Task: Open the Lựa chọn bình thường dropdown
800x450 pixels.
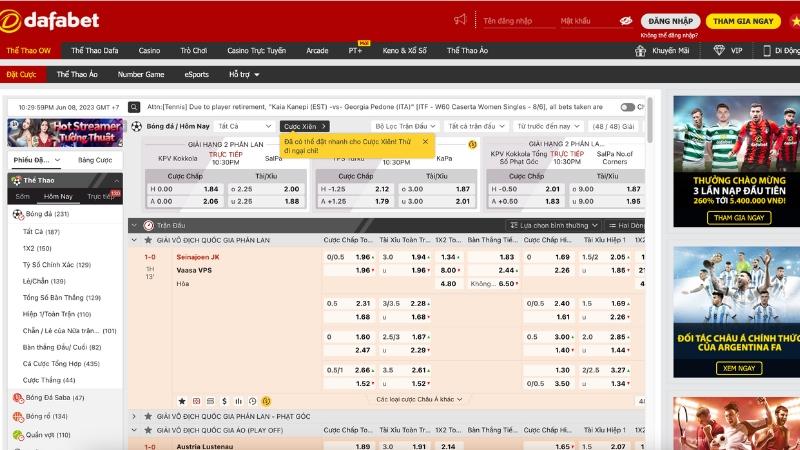Action: click(x=549, y=226)
